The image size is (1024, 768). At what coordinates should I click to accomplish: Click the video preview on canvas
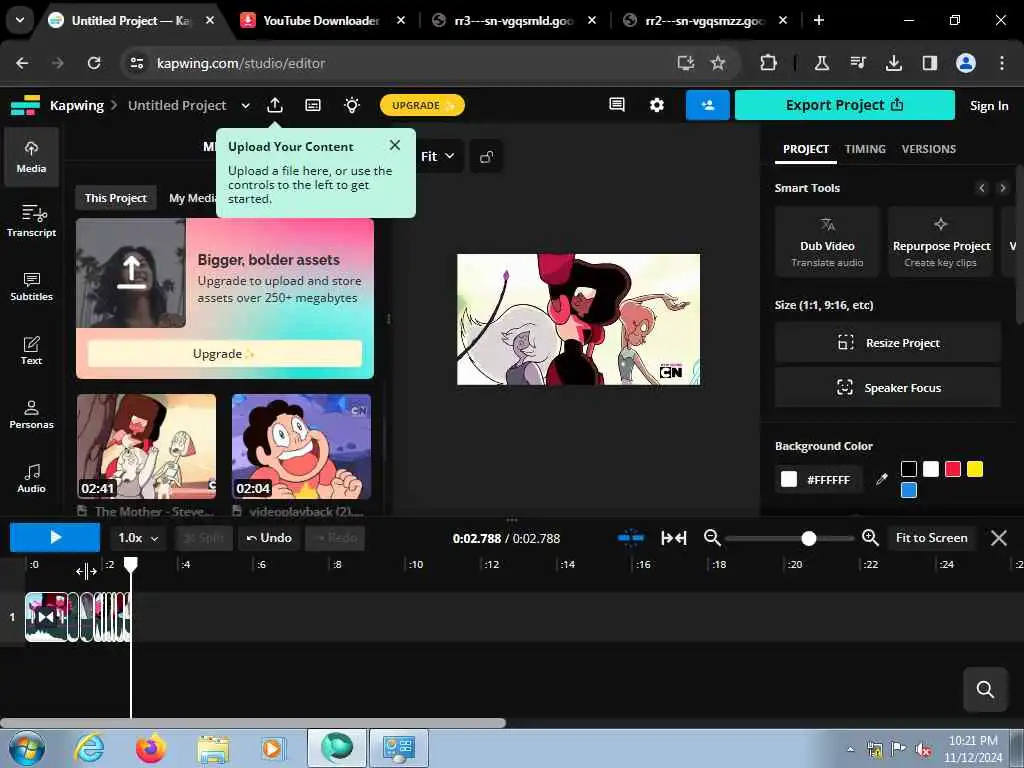(x=578, y=319)
